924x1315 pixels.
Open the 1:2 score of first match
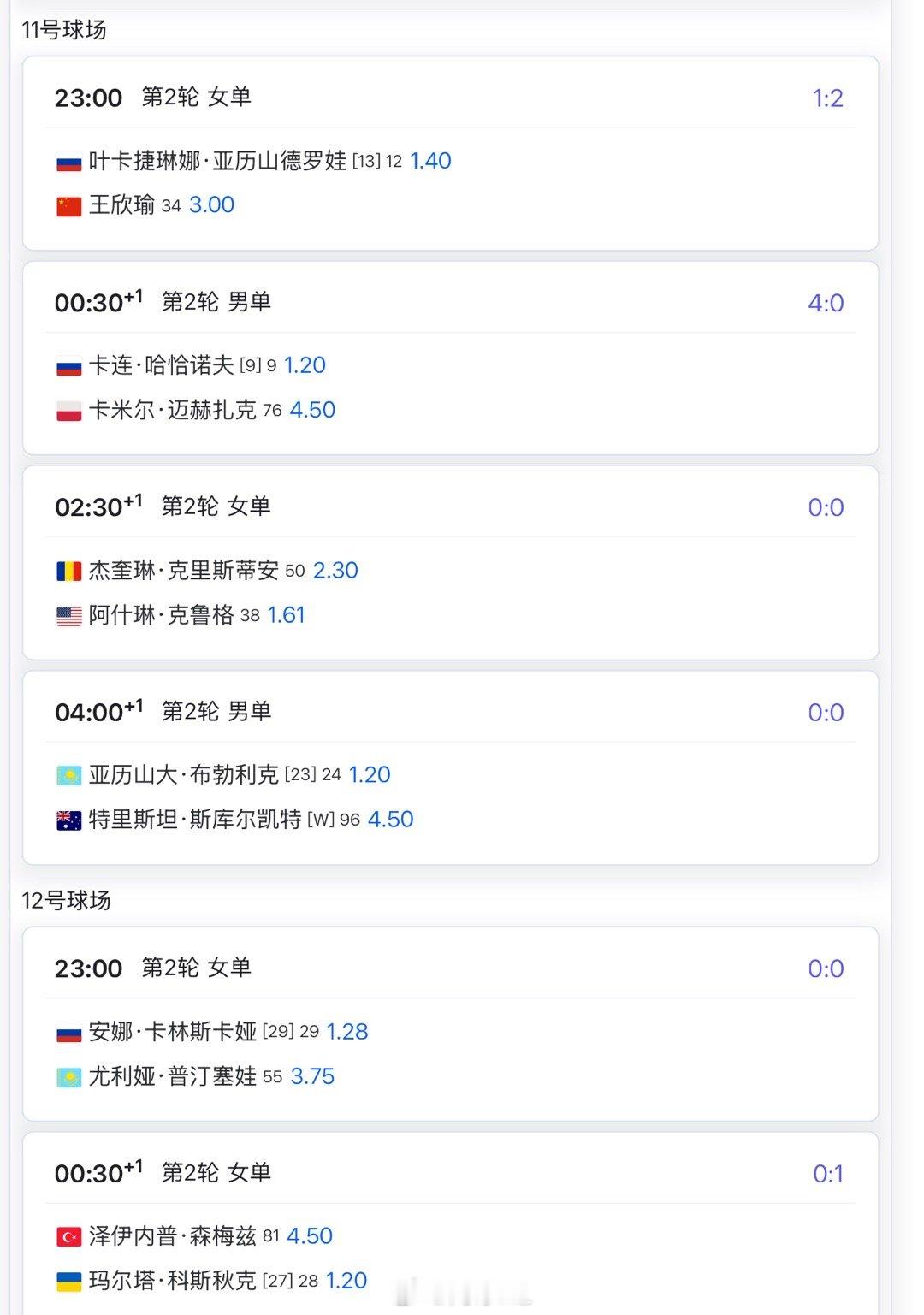pyautogui.click(x=827, y=98)
